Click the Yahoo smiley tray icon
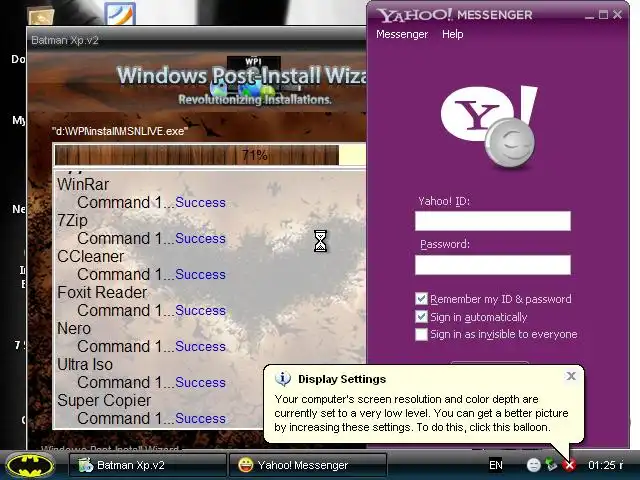Screen dimensions: 640x480 [533, 464]
